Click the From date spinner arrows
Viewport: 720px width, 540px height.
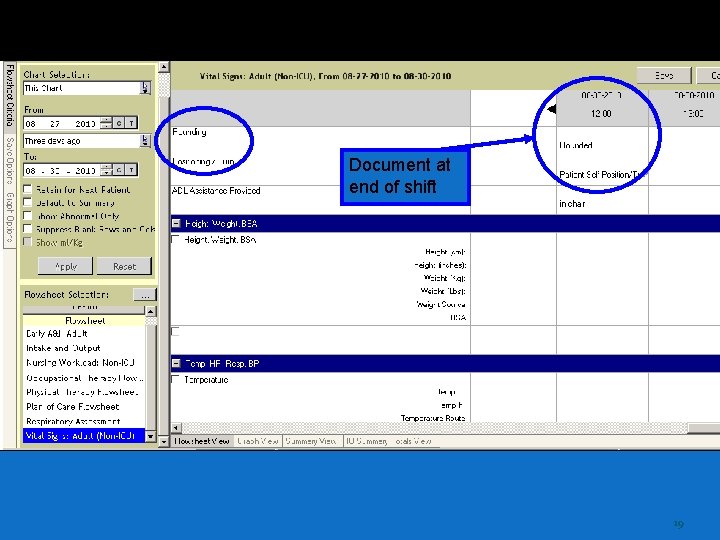point(106,123)
